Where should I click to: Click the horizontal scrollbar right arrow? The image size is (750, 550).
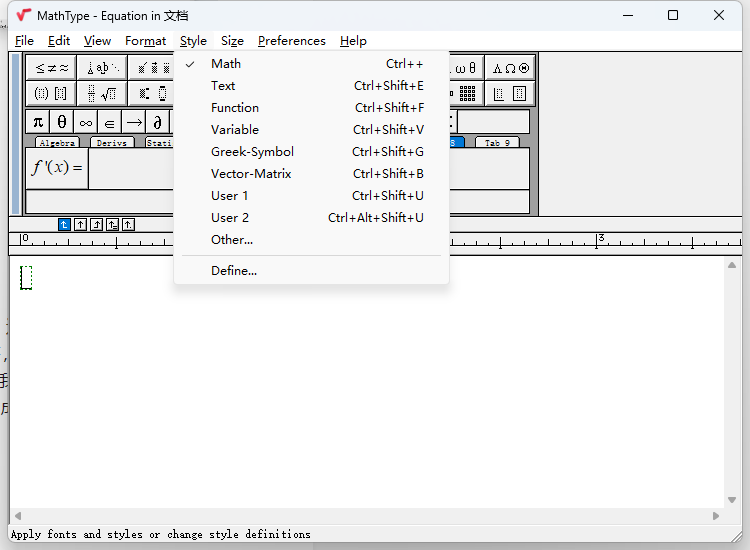pos(716,516)
